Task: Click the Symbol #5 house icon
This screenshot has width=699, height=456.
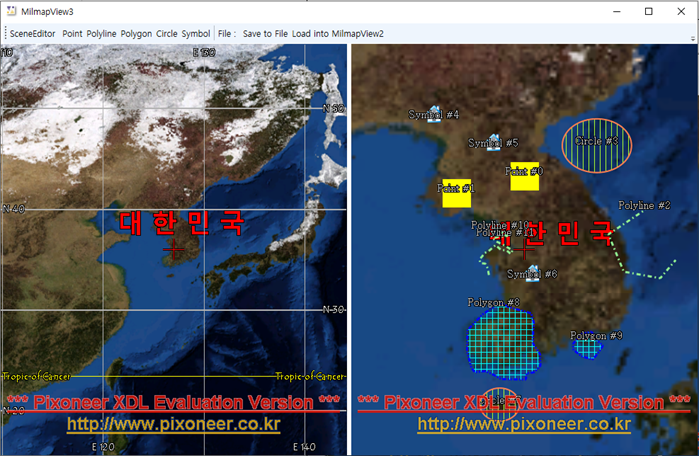Action: (x=493, y=142)
